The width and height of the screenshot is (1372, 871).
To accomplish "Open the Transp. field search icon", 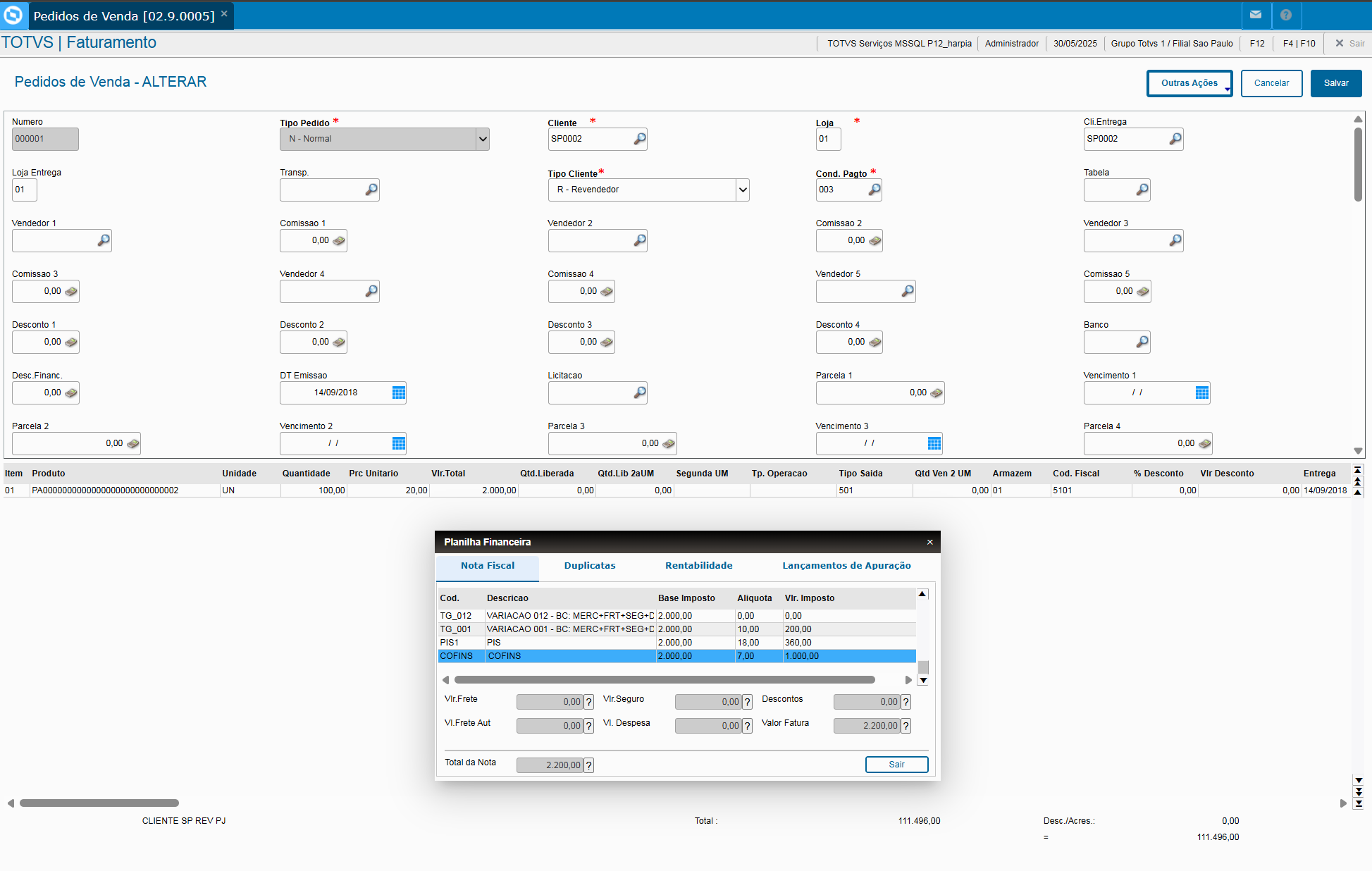I will click(x=371, y=190).
